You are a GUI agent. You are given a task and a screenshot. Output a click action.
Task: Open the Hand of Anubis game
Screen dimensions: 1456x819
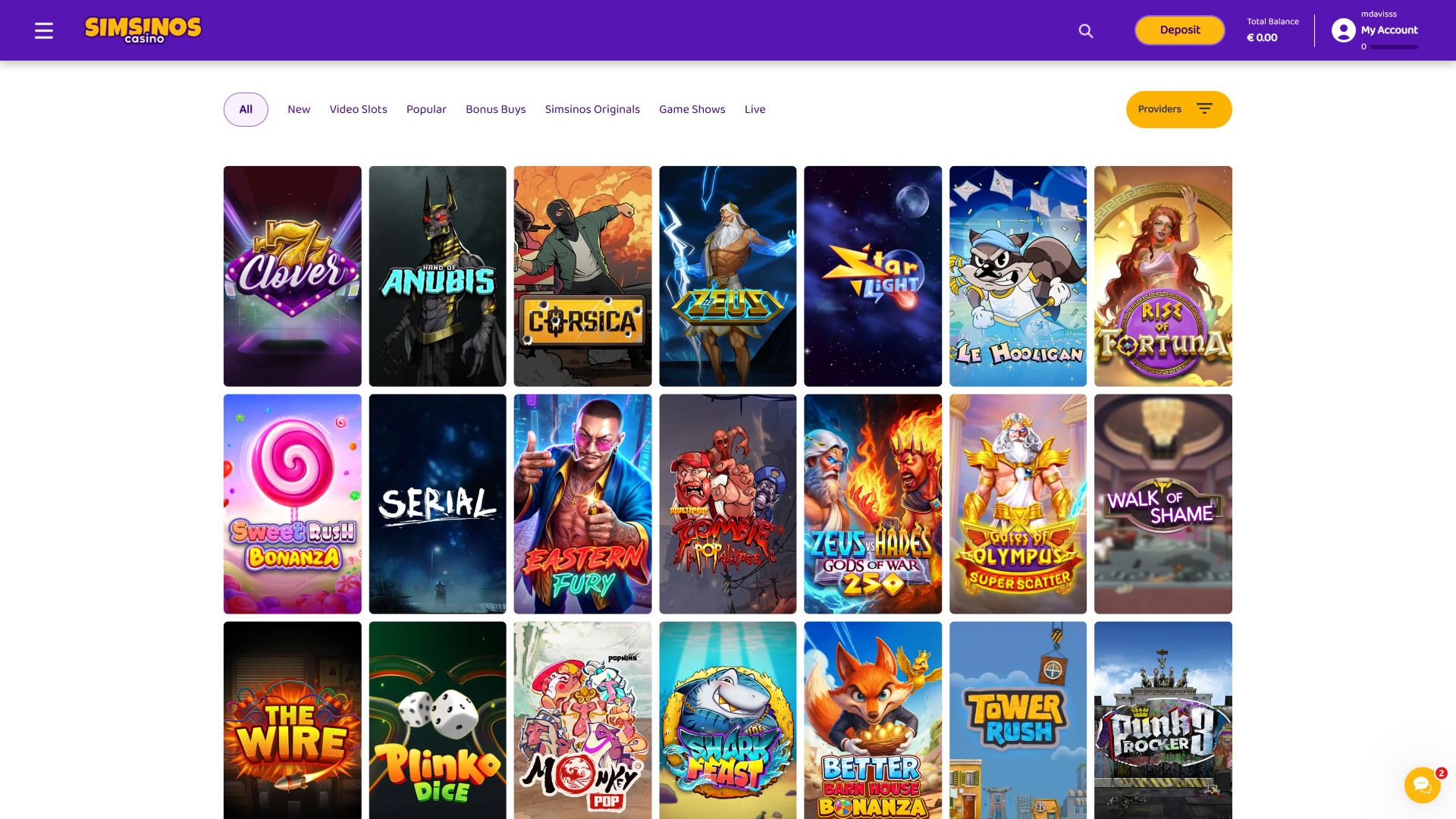(x=438, y=276)
